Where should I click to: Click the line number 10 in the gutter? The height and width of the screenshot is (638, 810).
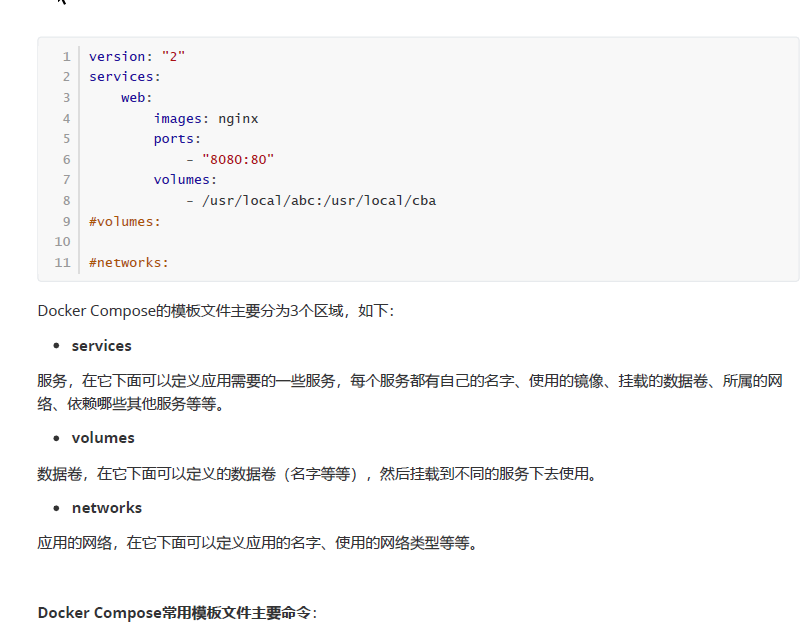(63, 242)
